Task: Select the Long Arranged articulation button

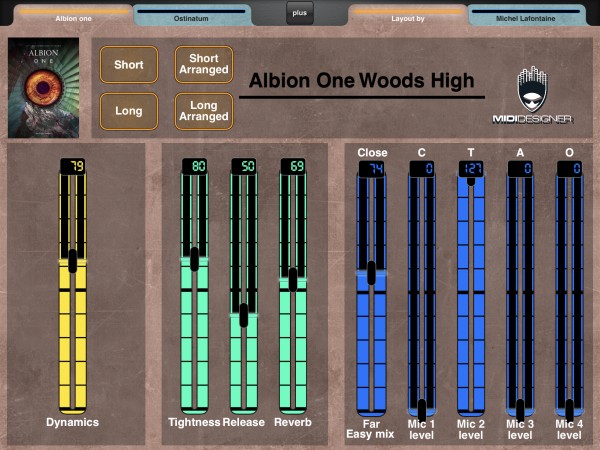Action: click(204, 111)
